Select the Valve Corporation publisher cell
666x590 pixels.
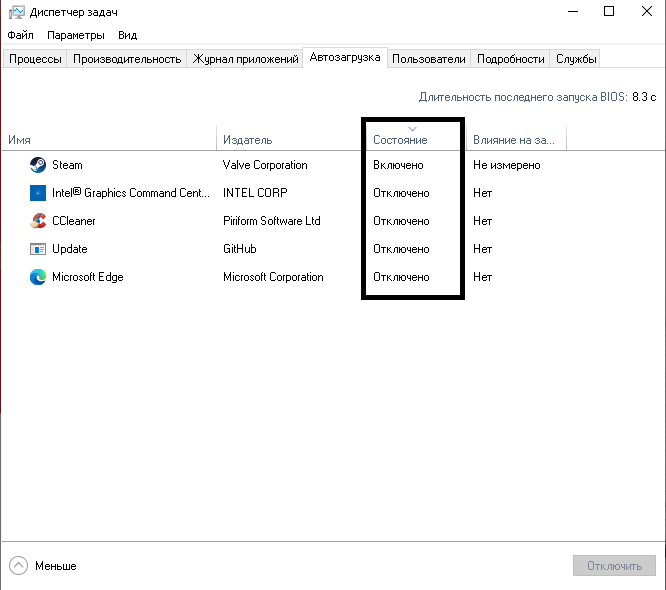(265, 165)
